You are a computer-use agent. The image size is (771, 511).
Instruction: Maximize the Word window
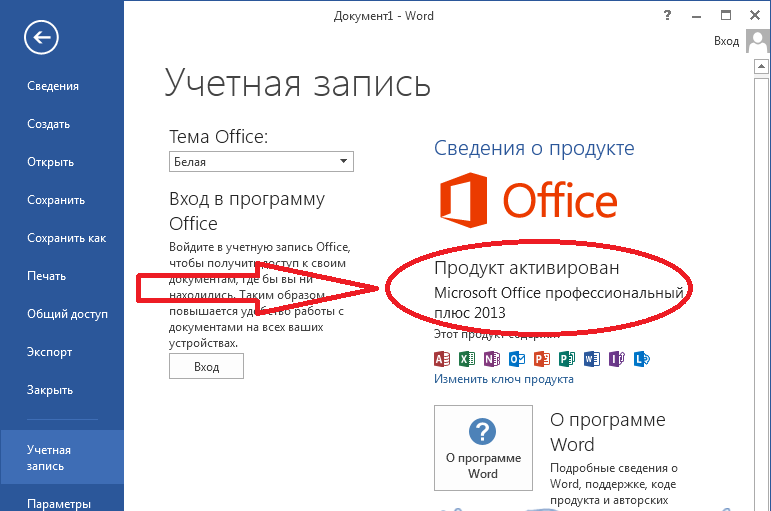tap(726, 15)
